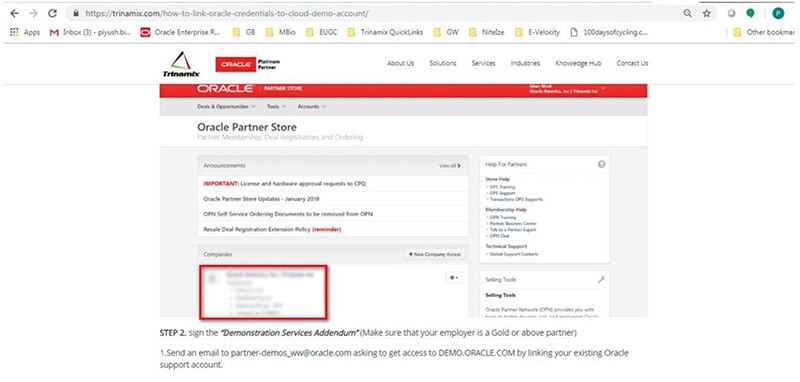Open the OPS Support link
The image size is (800, 382).
point(502,193)
